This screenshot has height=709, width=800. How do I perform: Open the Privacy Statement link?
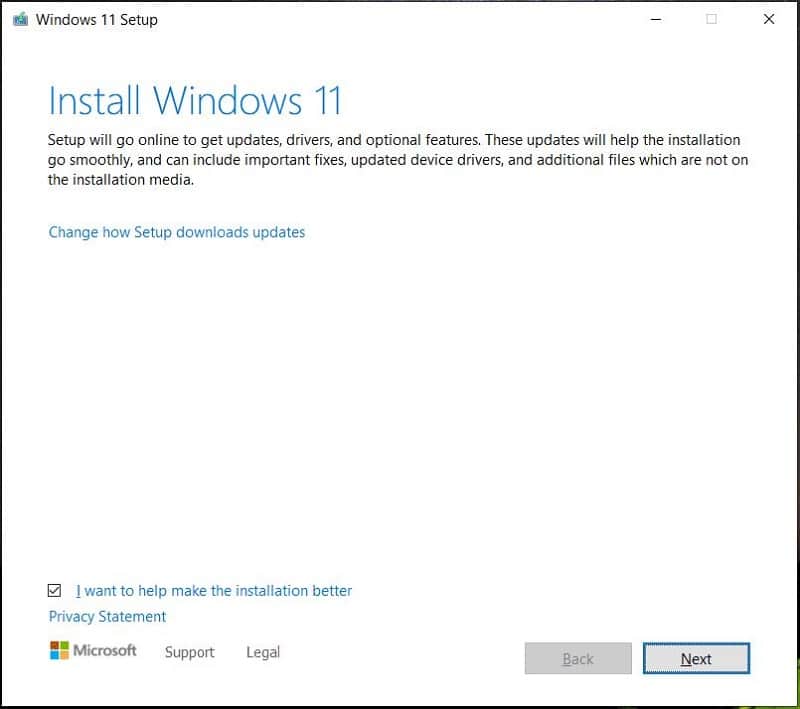[107, 617]
